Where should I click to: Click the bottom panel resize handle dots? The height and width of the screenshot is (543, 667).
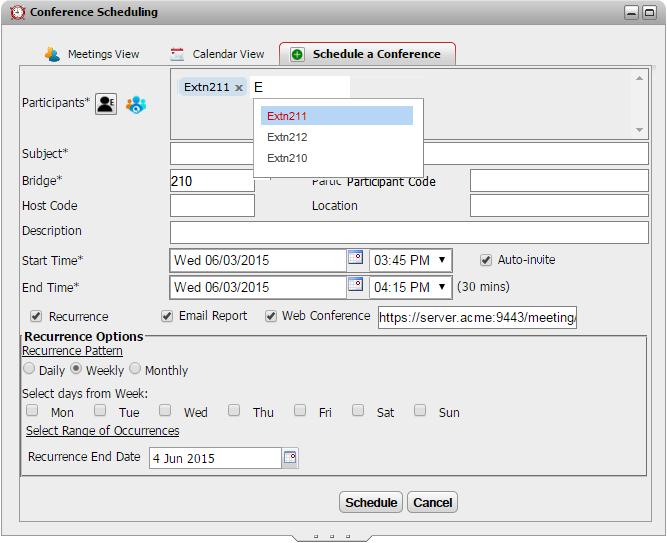[x=332, y=536]
